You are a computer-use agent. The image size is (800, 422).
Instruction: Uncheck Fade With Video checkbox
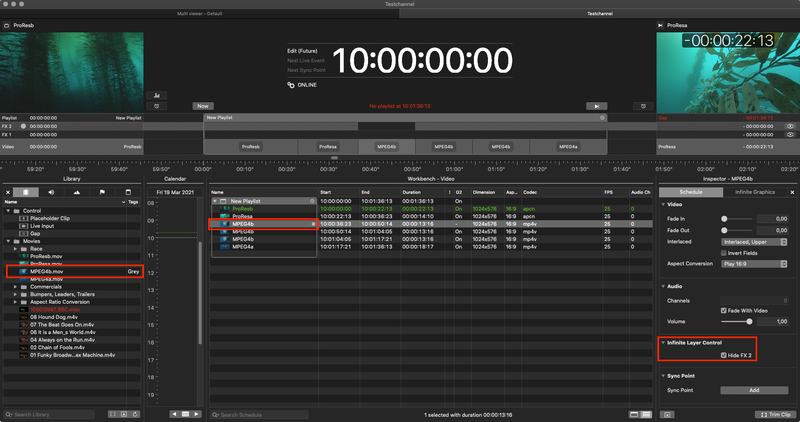point(723,310)
